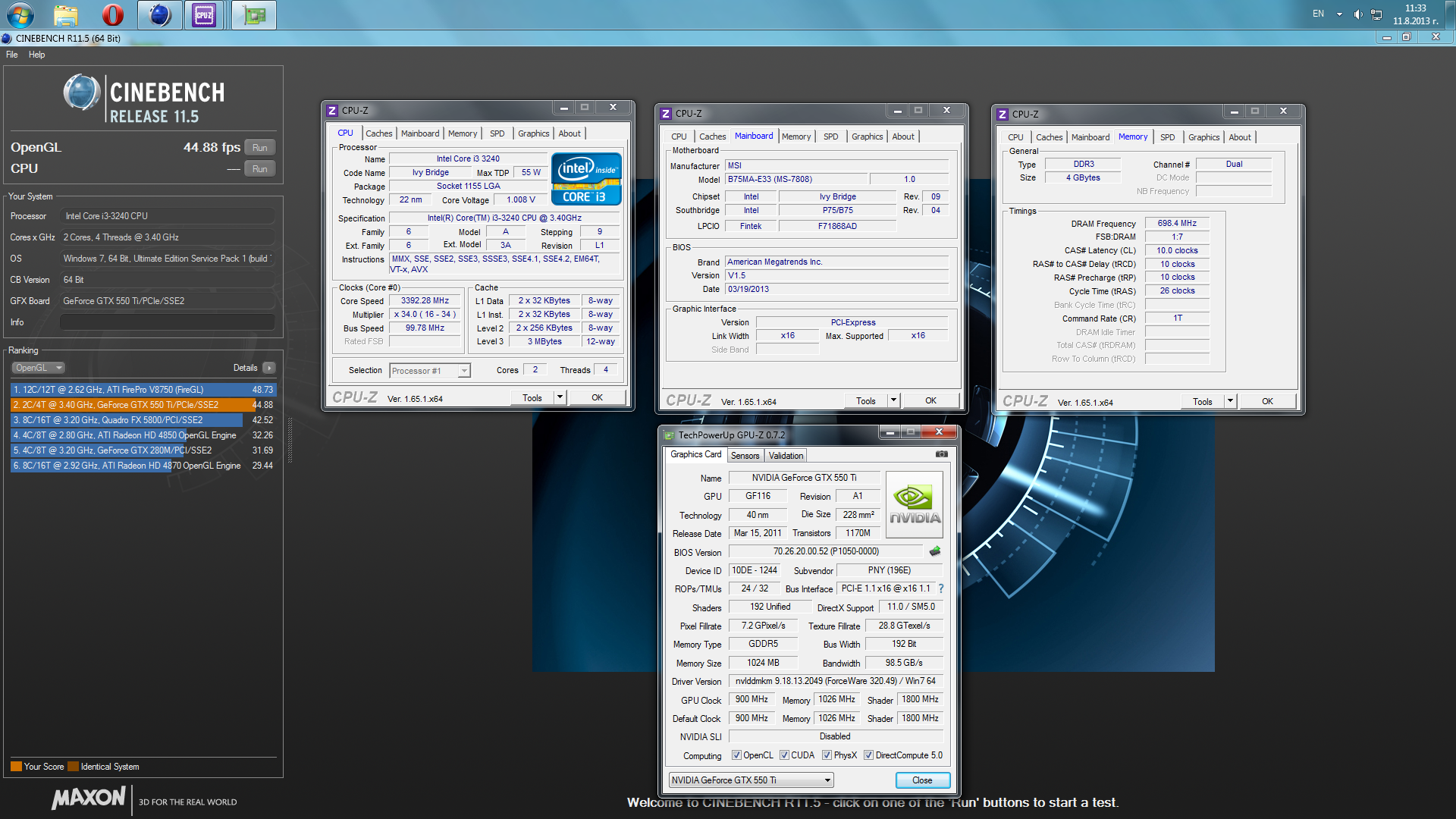Image resolution: width=1456 pixels, height=819 pixels.
Task: Open the Processor #1 selection dropdown
Action: coord(430,370)
